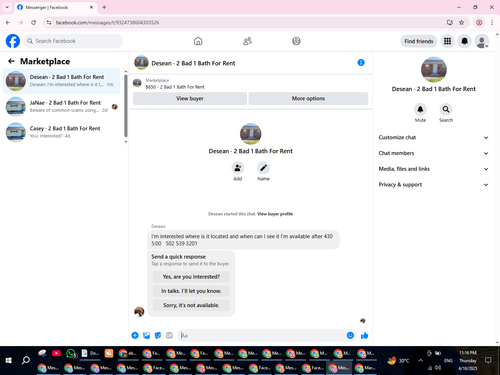500x375 pixels.
Task: Choose a GIF icon in composer
Action: (x=169, y=335)
